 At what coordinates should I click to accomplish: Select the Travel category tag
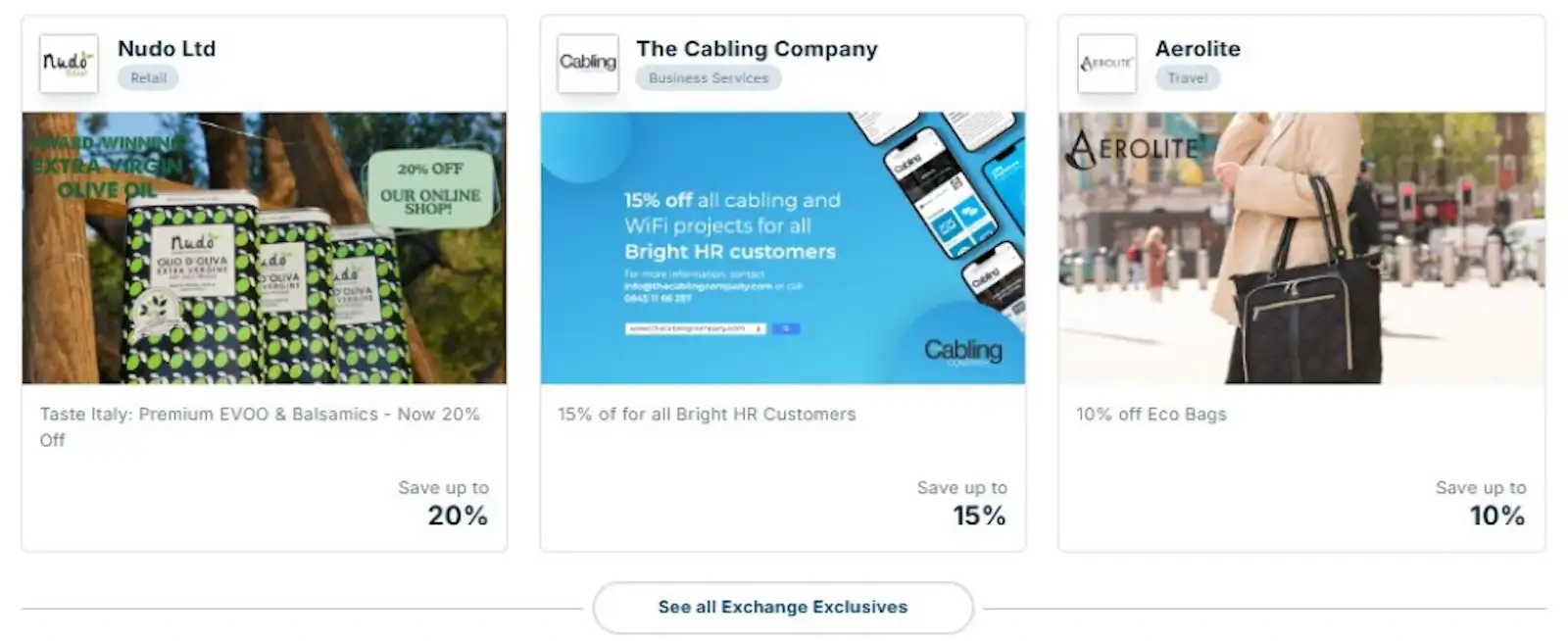[x=1187, y=78]
